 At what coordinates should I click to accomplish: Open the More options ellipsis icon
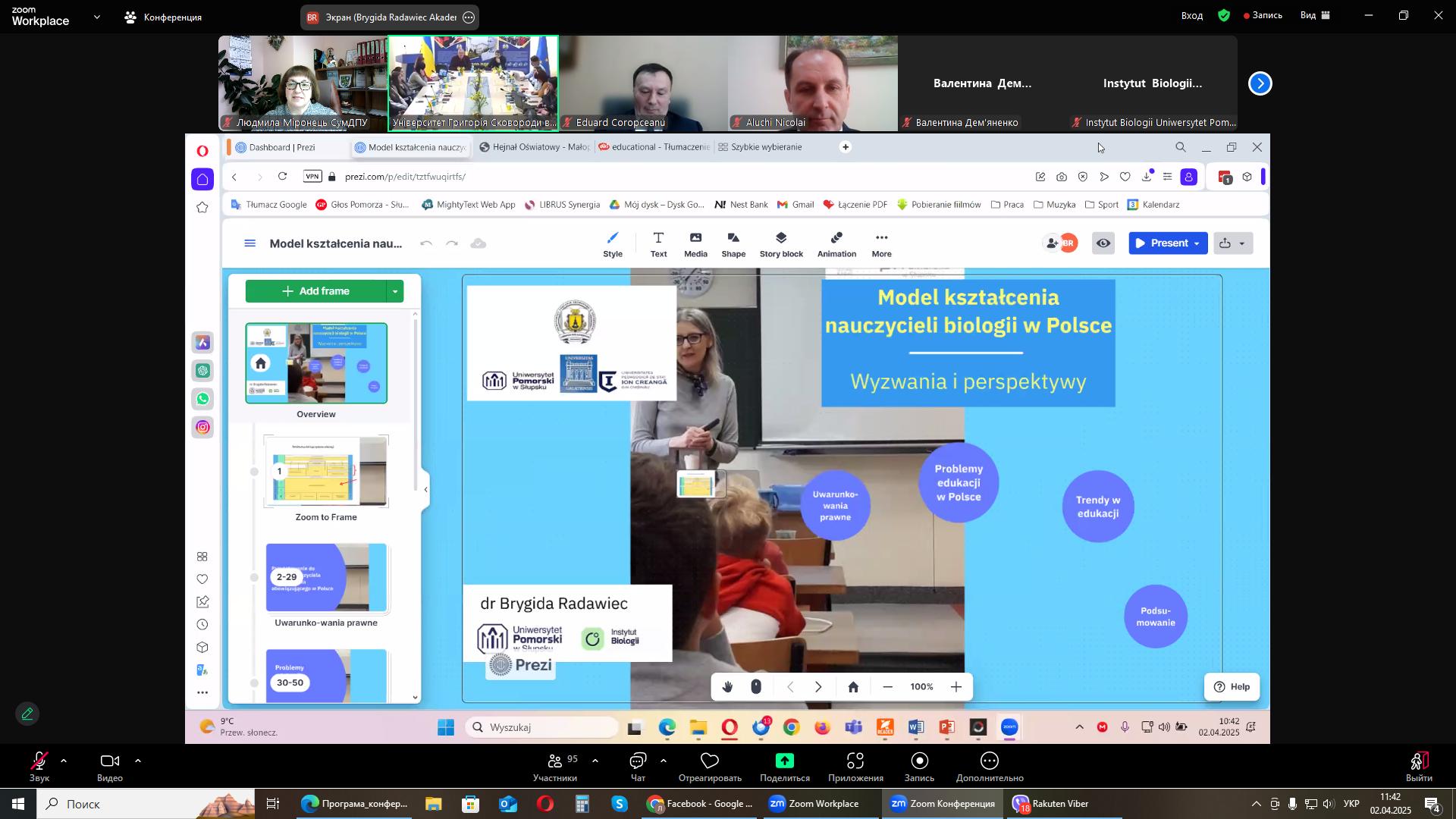tap(990, 761)
